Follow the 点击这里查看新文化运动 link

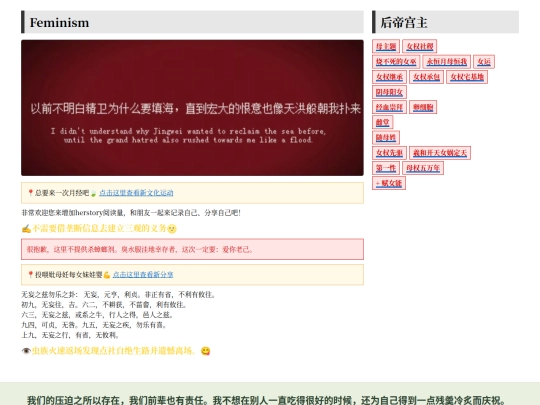[136, 193]
